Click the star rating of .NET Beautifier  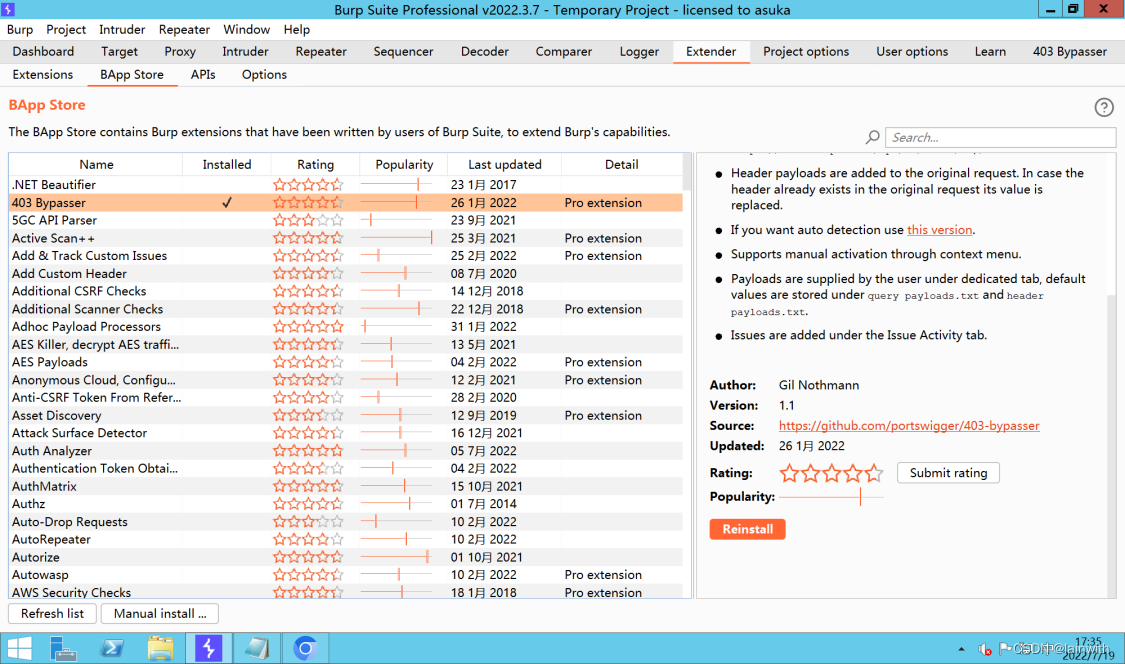click(308, 184)
